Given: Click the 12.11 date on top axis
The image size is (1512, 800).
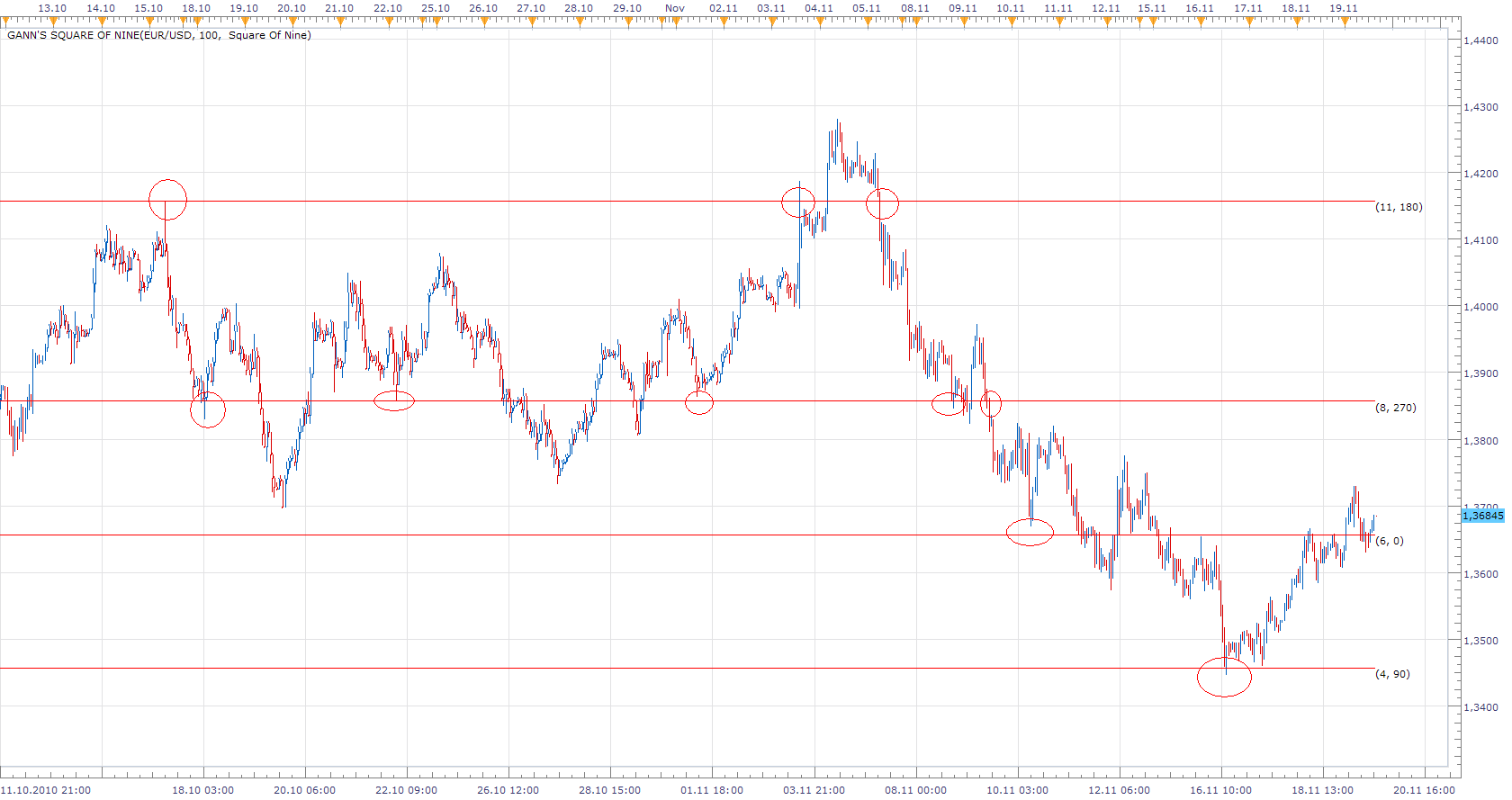Looking at the screenshot, I should (x=1106, y=7).
